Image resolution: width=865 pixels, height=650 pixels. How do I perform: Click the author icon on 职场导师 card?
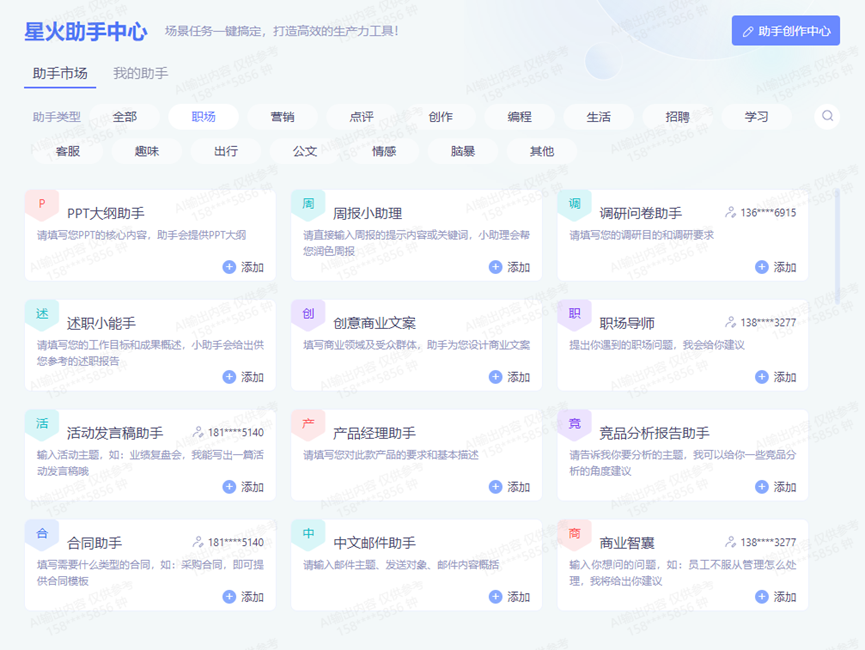[731, 323]
